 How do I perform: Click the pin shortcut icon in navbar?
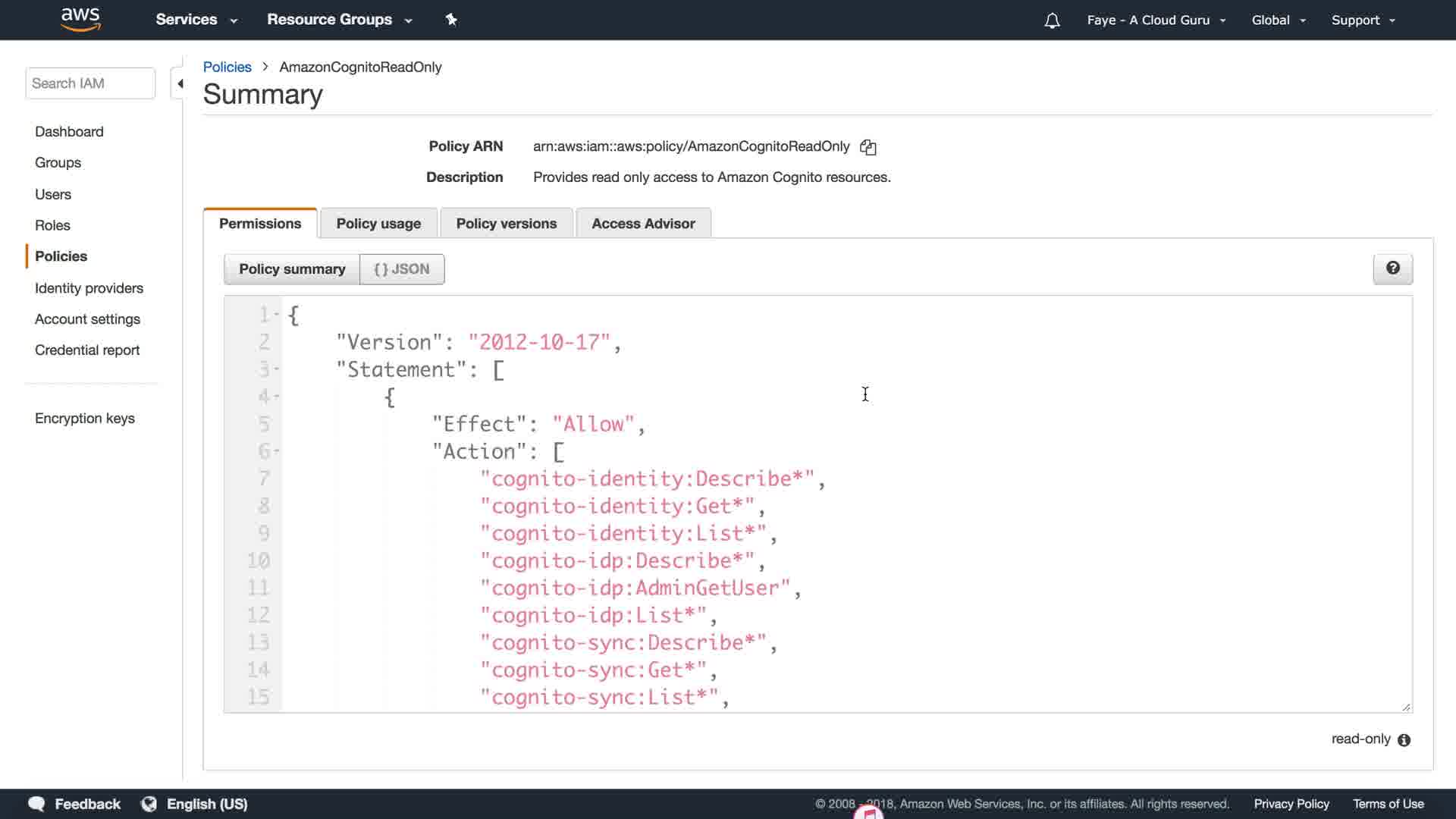pos(451,20)
